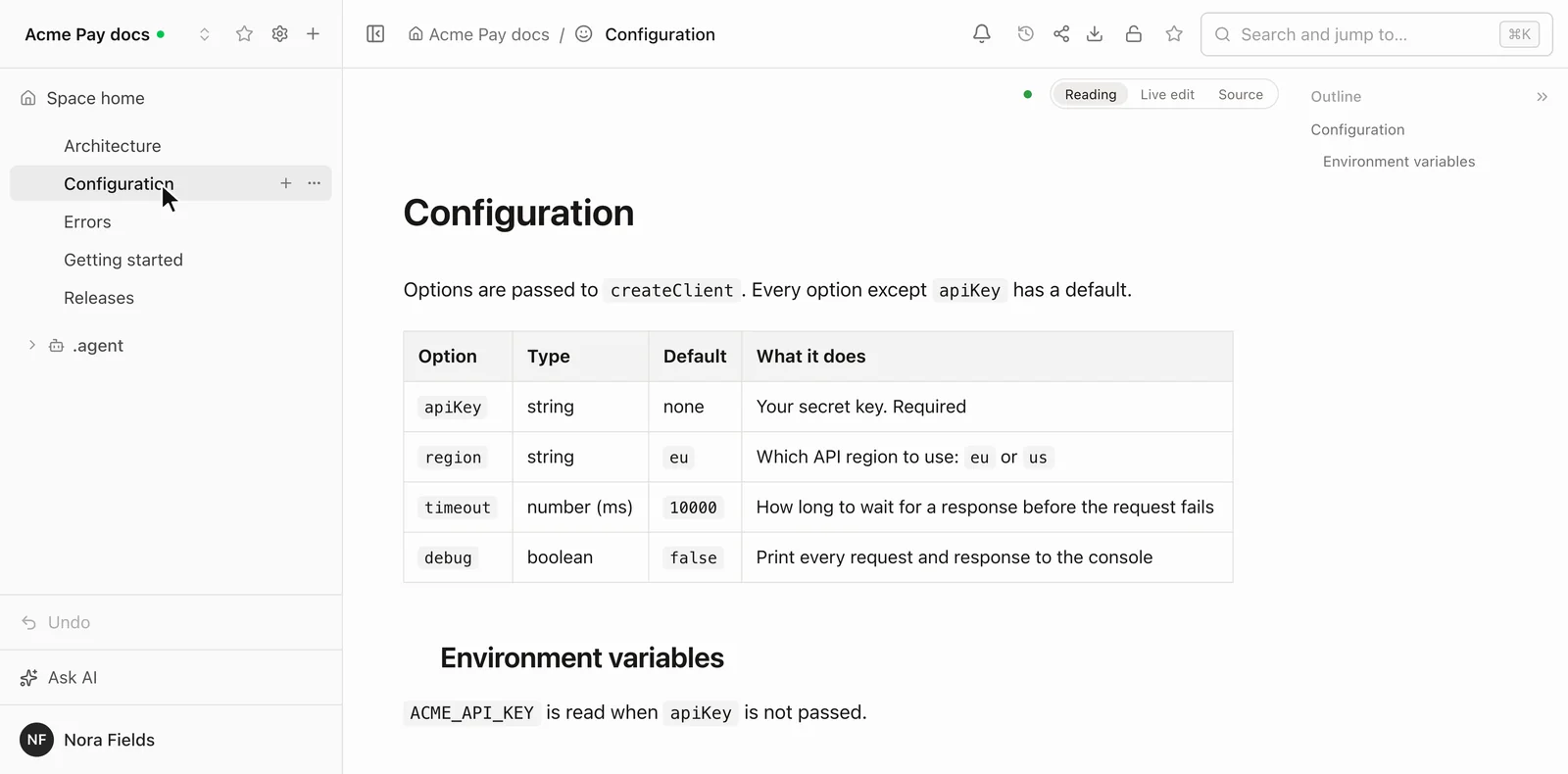
Task: Download the page
Action: [1095, 34]
